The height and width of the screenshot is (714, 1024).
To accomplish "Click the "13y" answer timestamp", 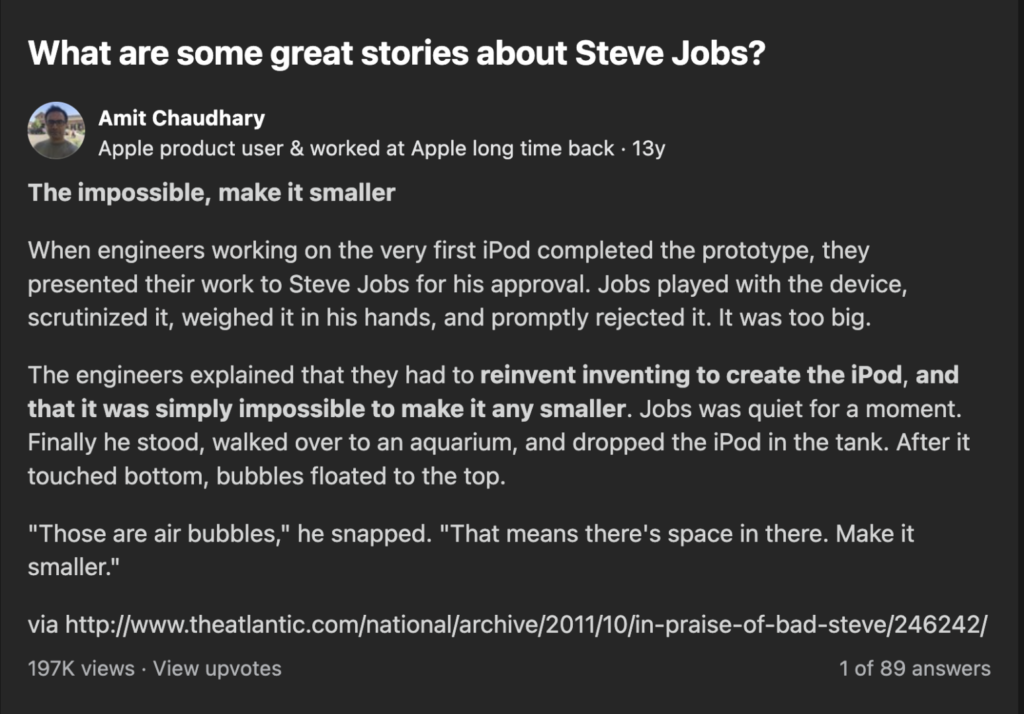I will pyautogui.click(x=649, y=149).
